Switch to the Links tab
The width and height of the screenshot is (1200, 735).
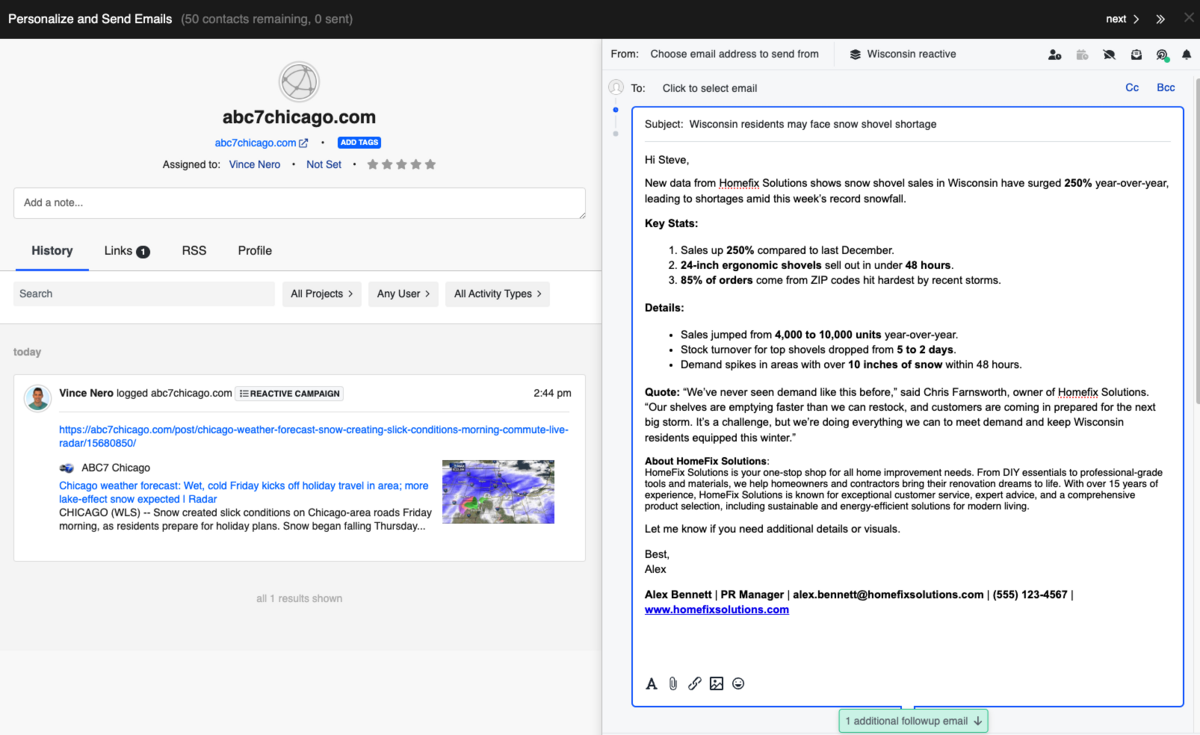pyautogui.click(x=126, y=251)
